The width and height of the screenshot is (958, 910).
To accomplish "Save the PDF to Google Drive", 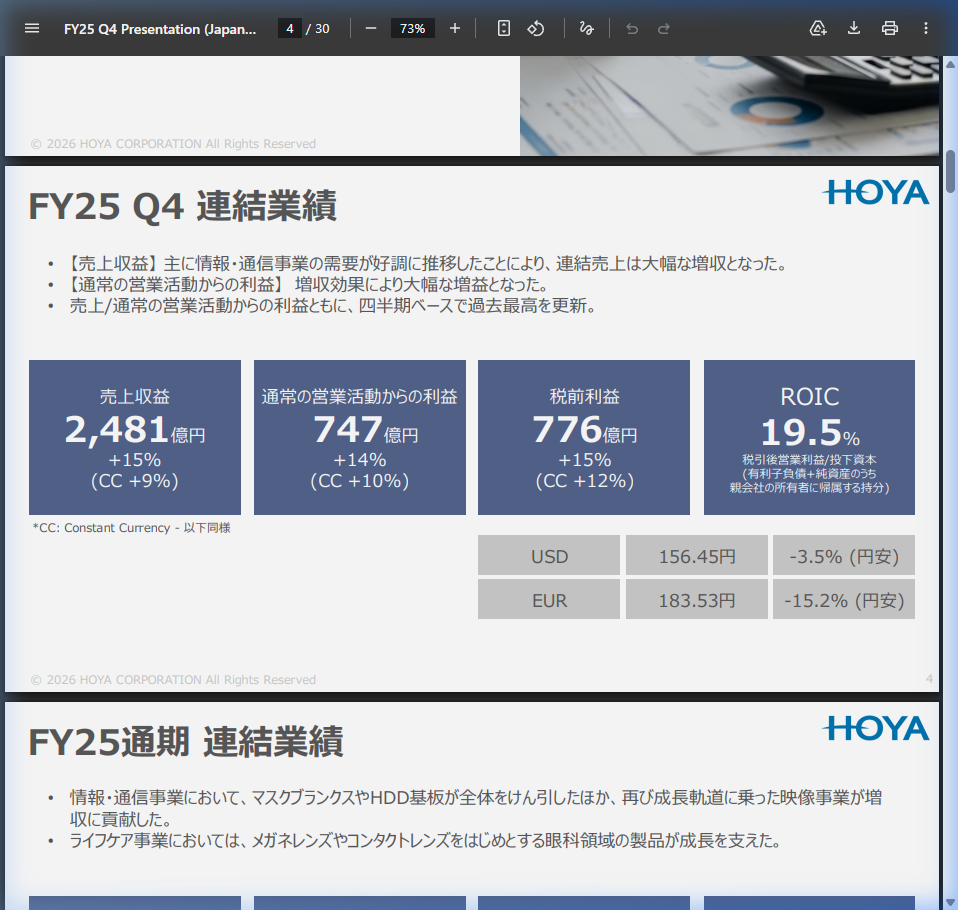I will coord(818,28).
